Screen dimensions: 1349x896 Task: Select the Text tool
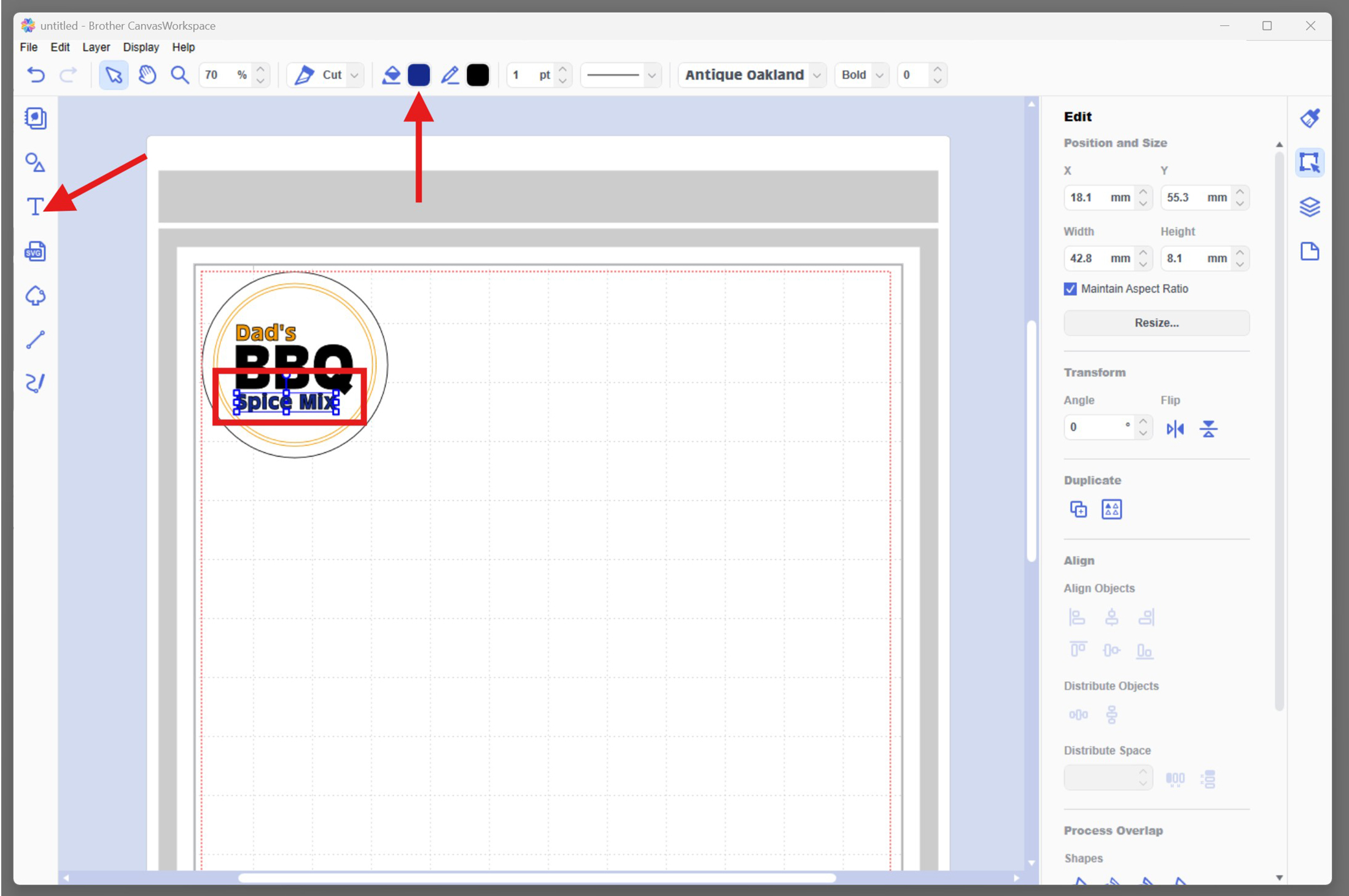[35, 206]
